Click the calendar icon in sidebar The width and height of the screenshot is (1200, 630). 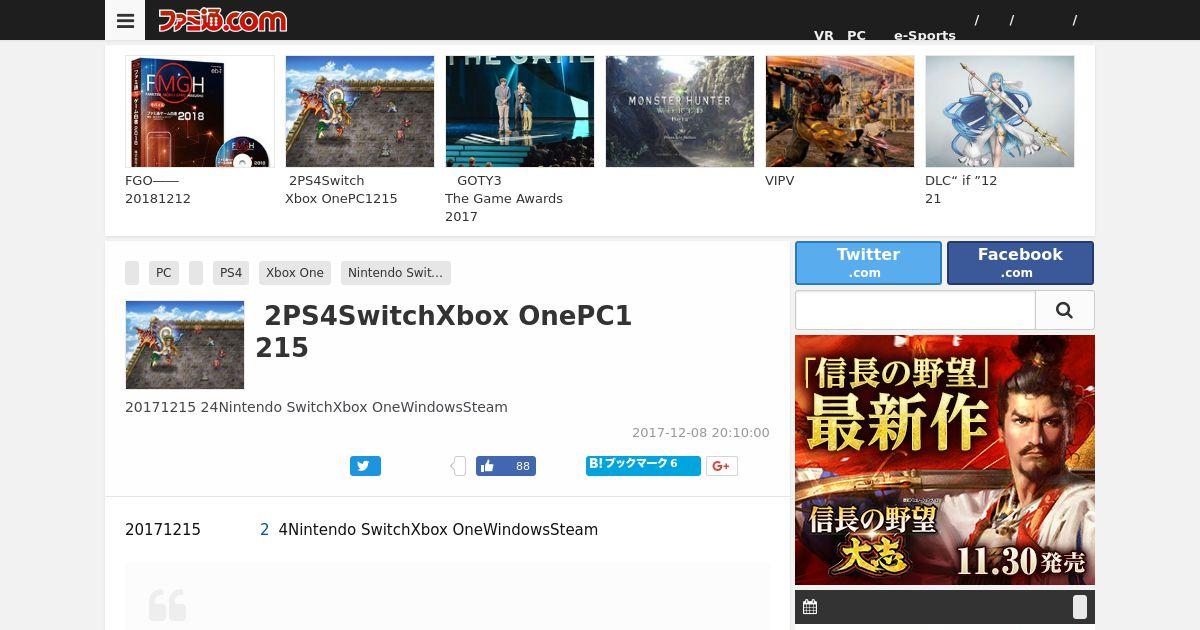(810, 607)
